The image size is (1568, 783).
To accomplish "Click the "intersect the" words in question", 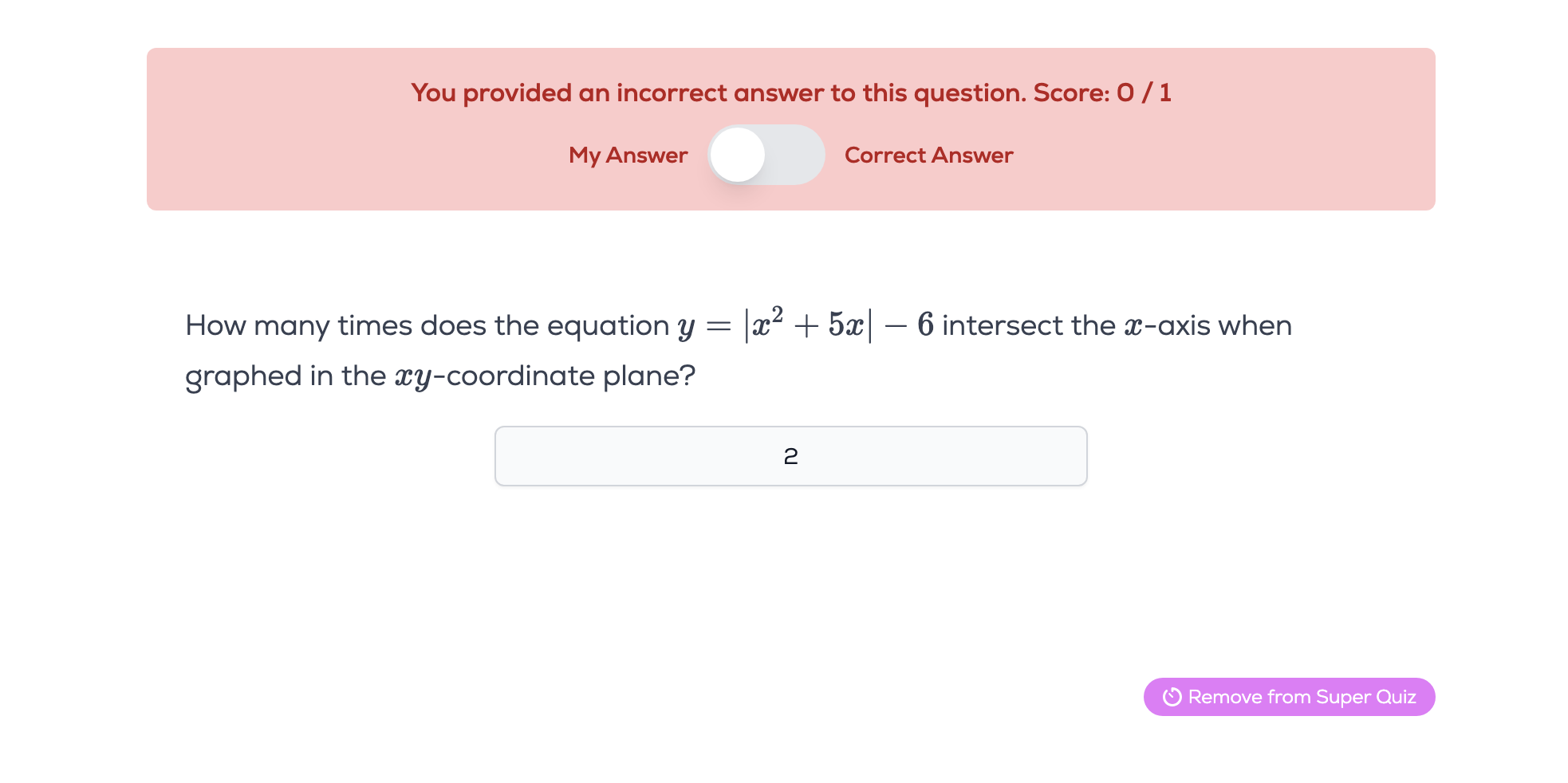I will tap(1029, 325).
